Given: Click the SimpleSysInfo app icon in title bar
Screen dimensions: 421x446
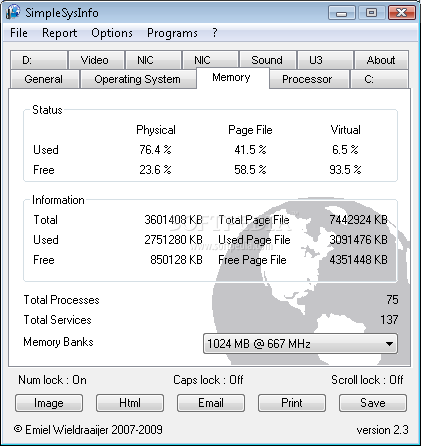Looking at the screenshot, I should pos(13,12).
